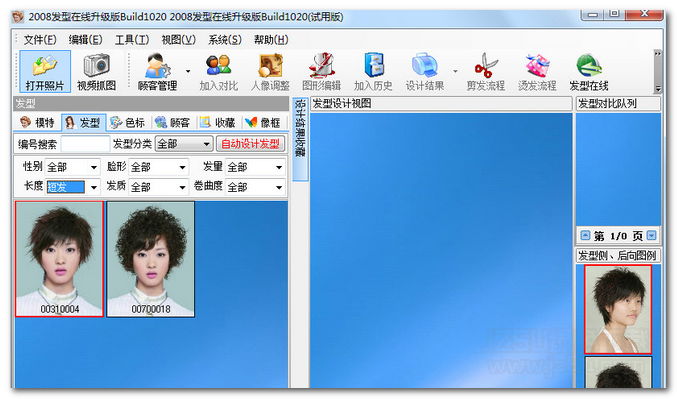Go to previous page in compare queue
Screen dimensions: 677x399
pos(585,235)
